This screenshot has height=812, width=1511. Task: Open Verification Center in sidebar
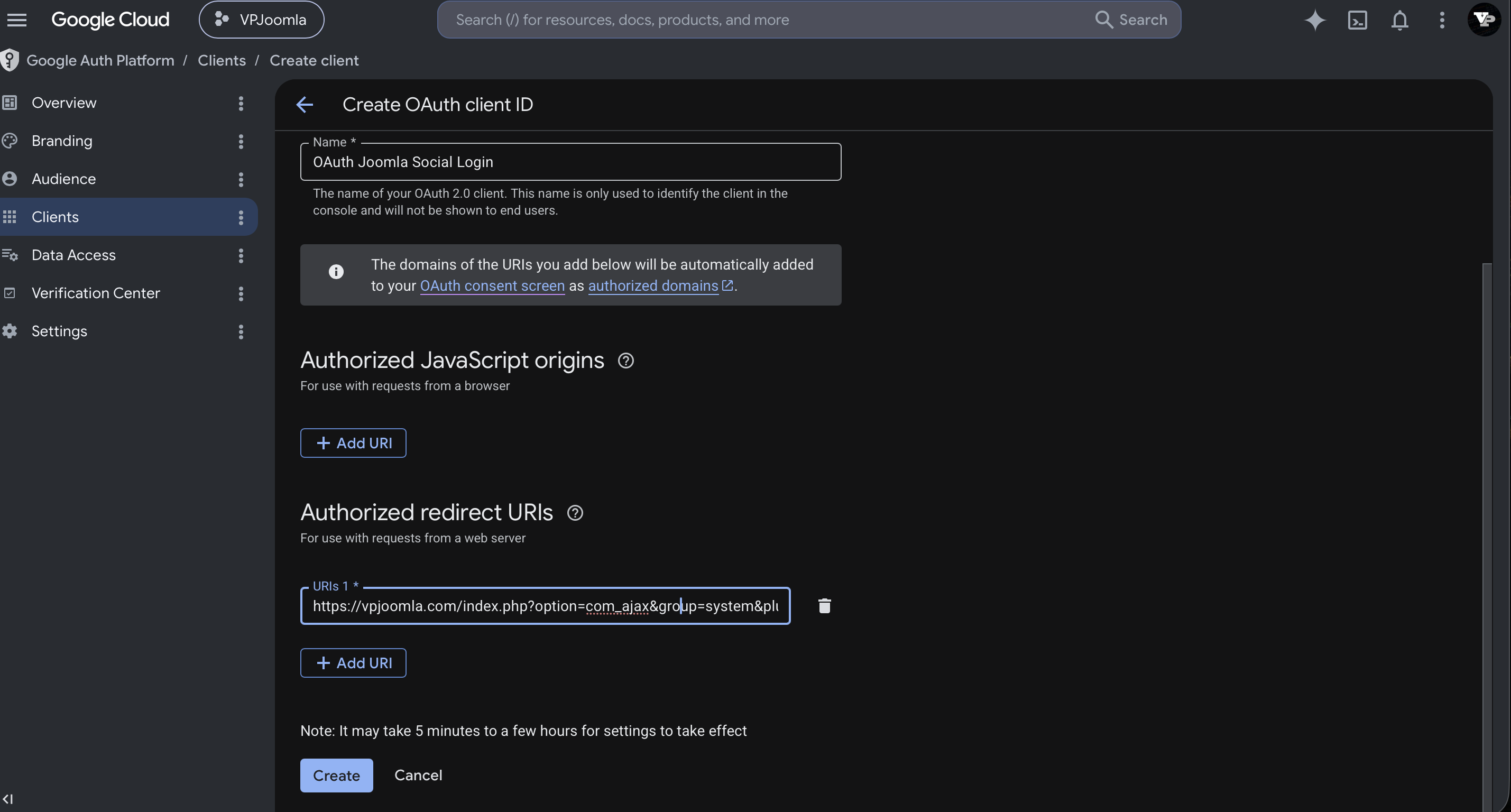(x=96, y=293)
